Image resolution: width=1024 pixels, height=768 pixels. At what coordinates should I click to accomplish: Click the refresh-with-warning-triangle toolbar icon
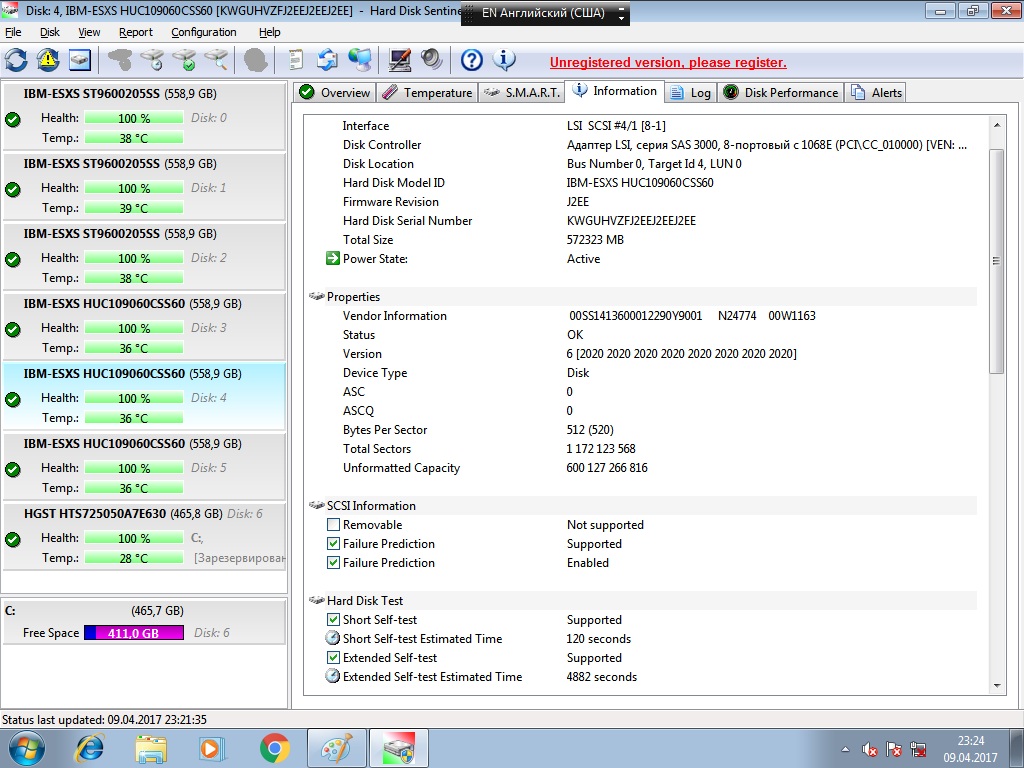coord(48,60)
